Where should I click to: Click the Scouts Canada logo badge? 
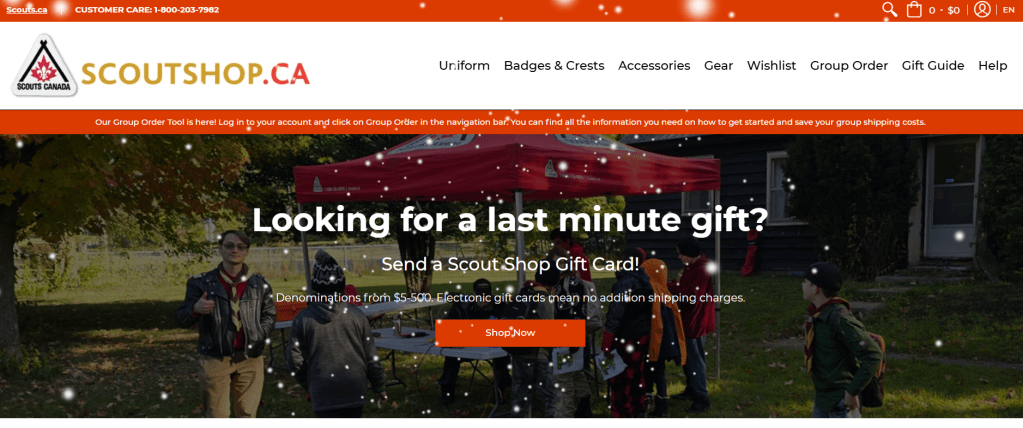click(44, 65)
